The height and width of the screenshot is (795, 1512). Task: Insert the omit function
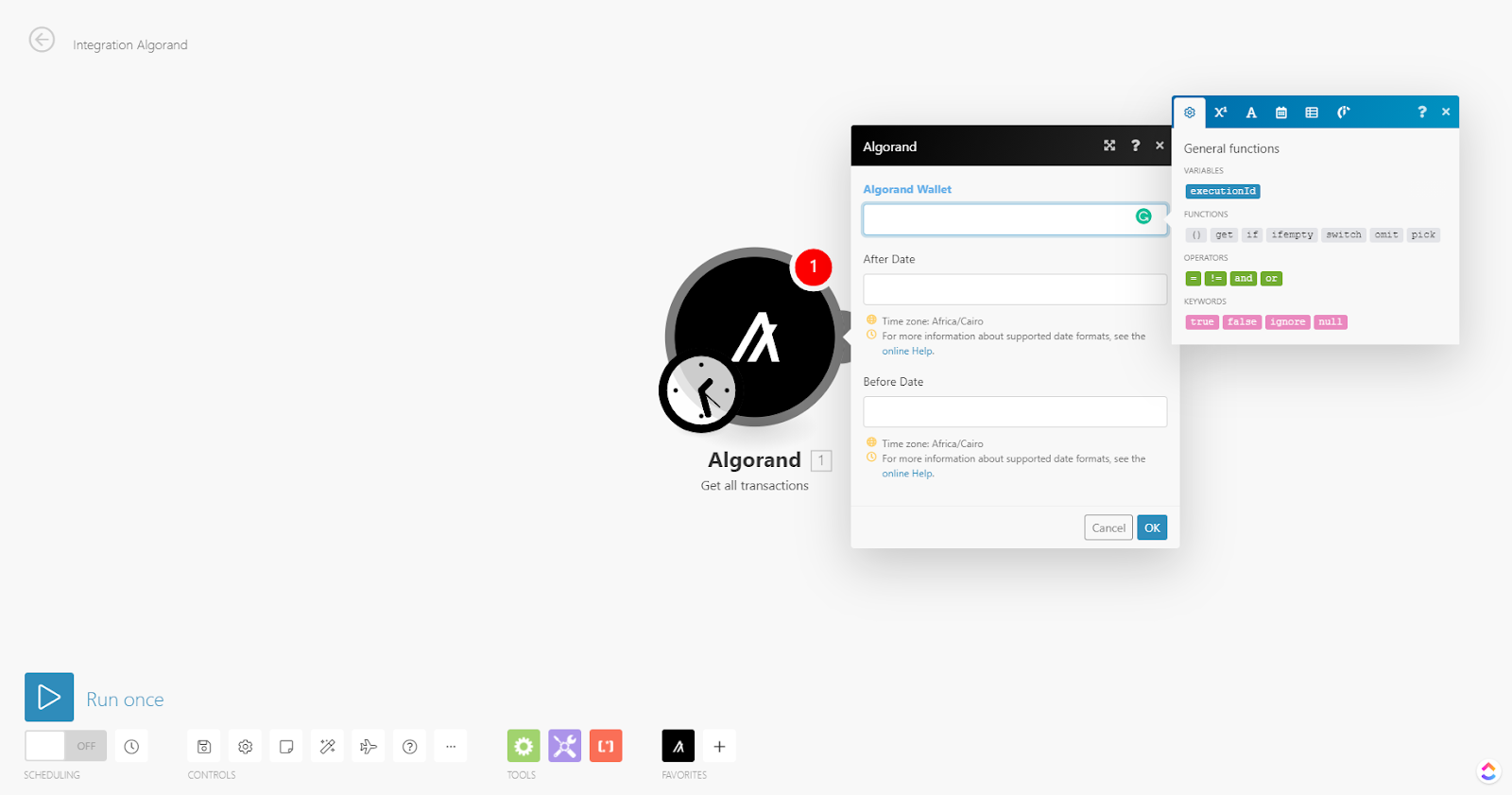(1386, 234)
